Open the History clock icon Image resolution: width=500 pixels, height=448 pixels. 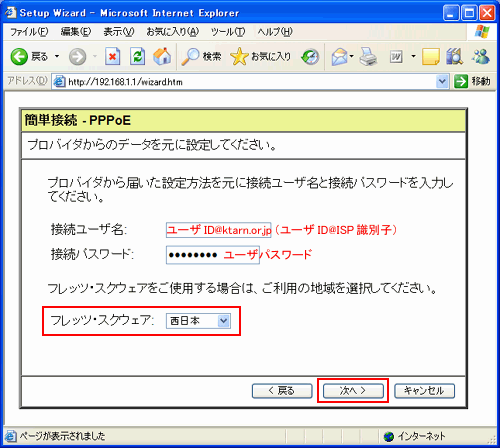coord(310,57)
